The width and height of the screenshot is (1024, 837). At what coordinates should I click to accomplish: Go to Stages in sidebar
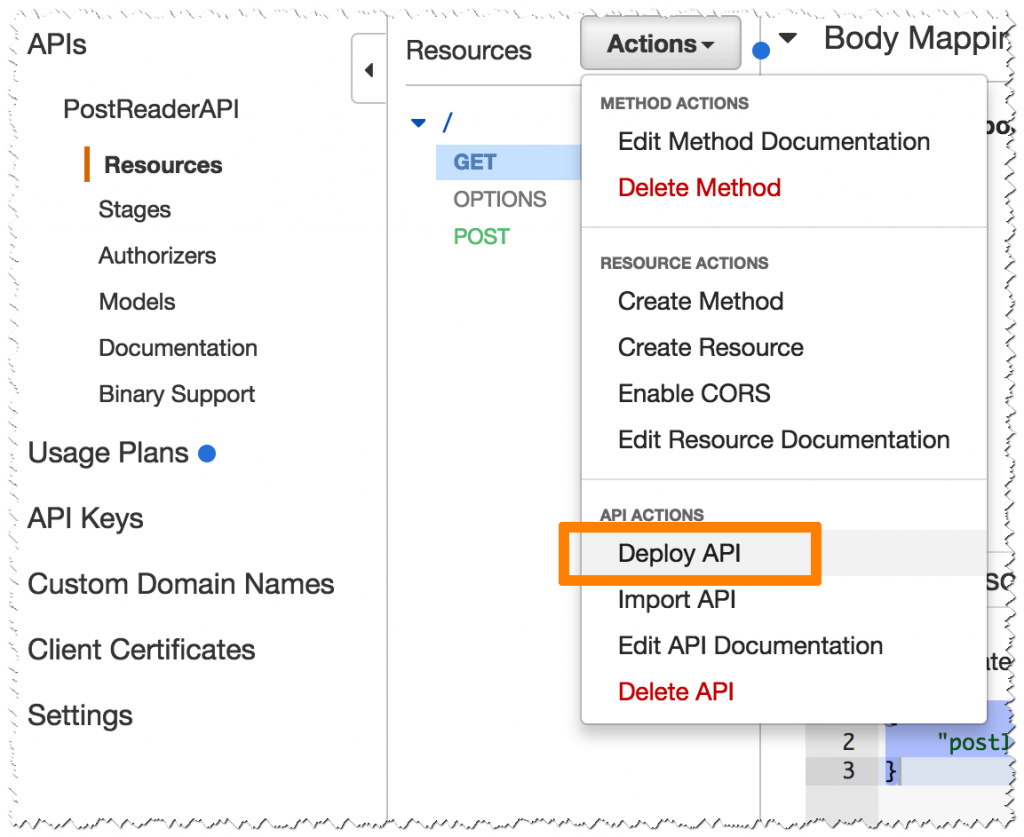(x=135, y=210)
